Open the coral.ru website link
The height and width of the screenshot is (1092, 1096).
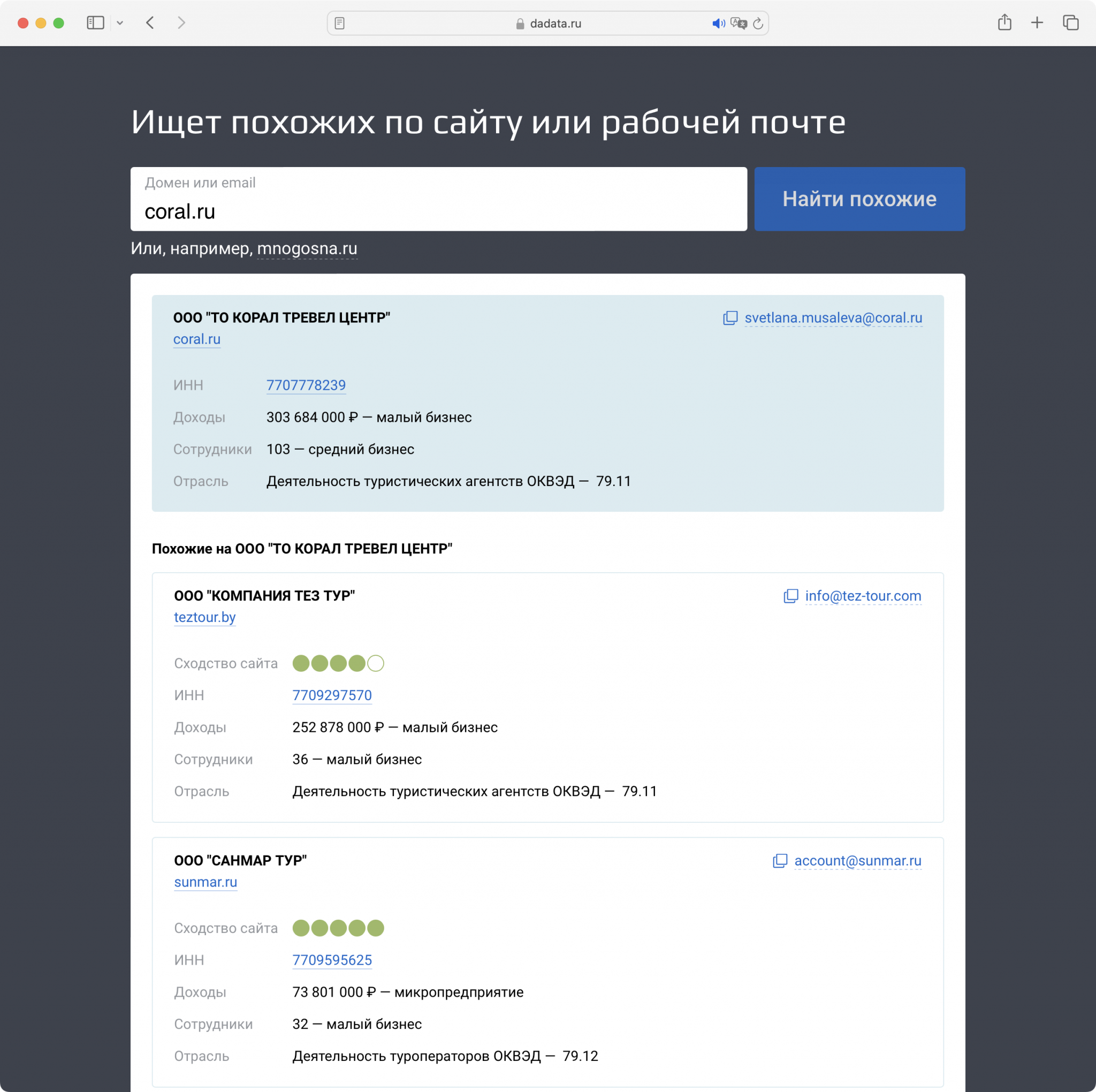[196, 339]
